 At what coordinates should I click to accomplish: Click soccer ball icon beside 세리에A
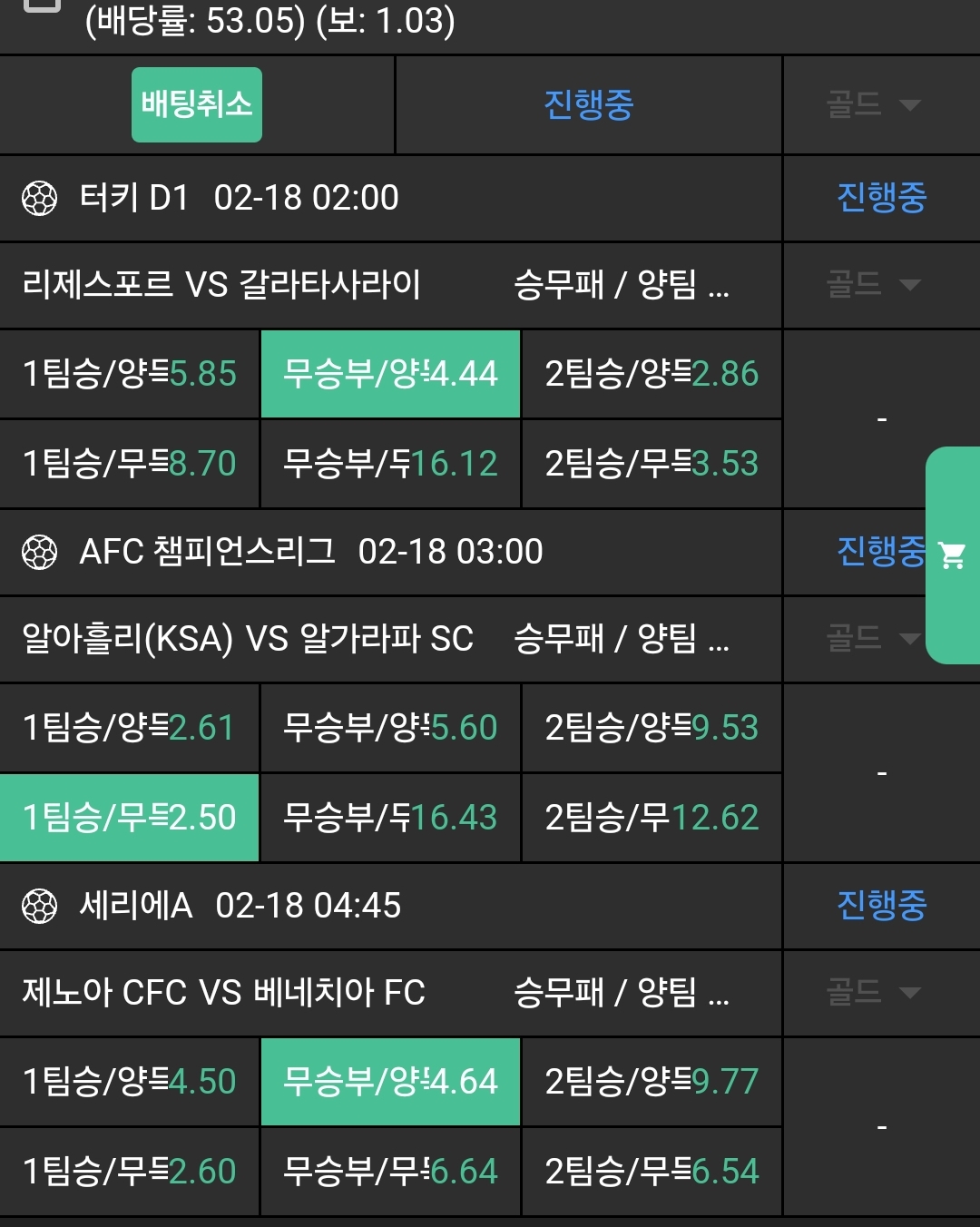(x=39, y=906)
